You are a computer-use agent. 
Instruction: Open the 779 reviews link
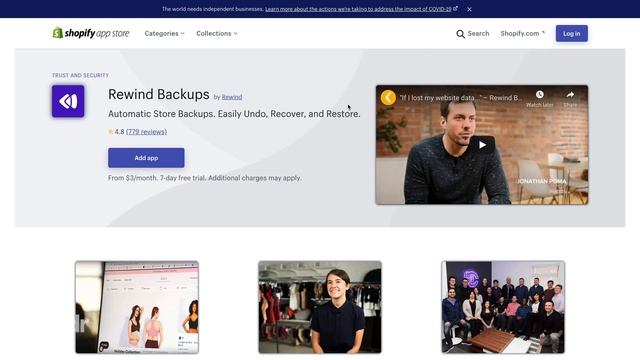point(147,131)
